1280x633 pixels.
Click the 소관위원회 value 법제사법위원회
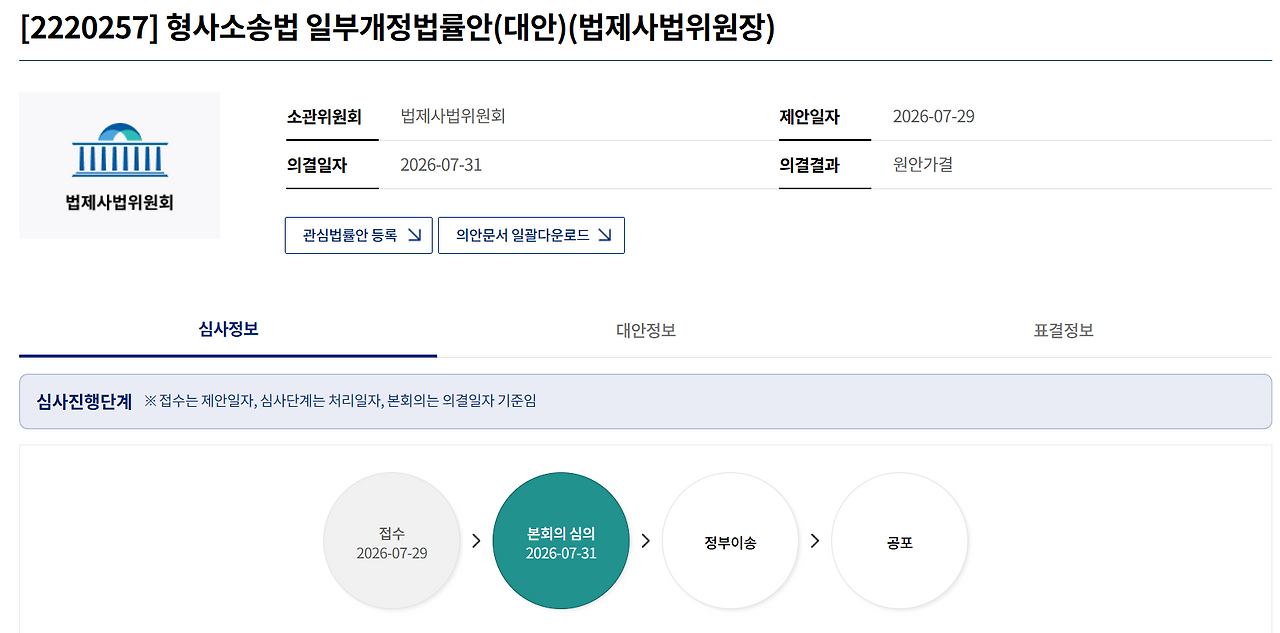coord(453,116)
